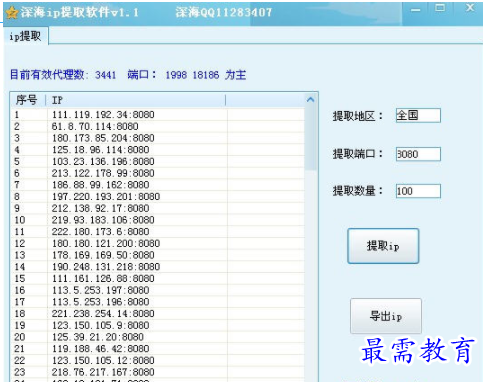Image resolution: width=483 pixels, height=382 pixels.
Task: Select row 180.180.121.200:8080
Action: pos(158,243)
